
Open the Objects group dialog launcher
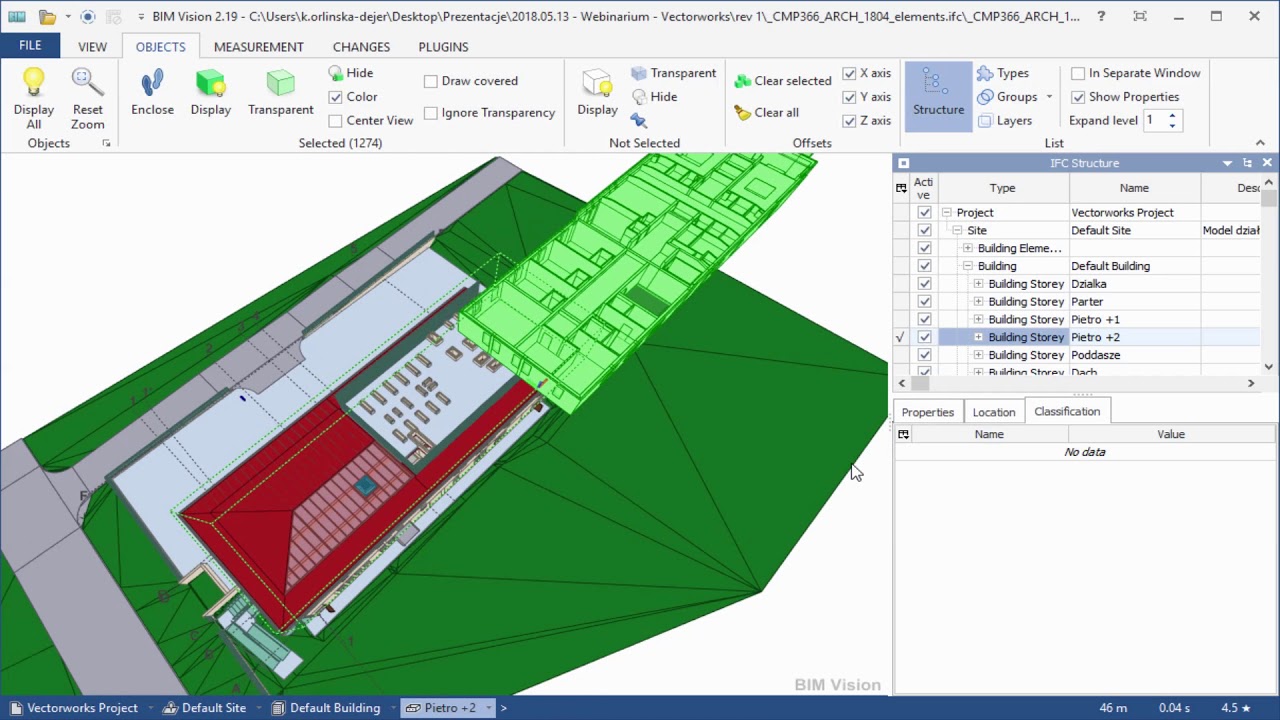coord(106,144)
